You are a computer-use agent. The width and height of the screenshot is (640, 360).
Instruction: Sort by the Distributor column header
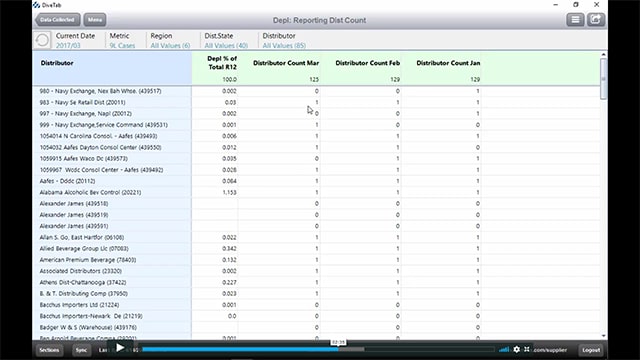click(x=57, y=63)
